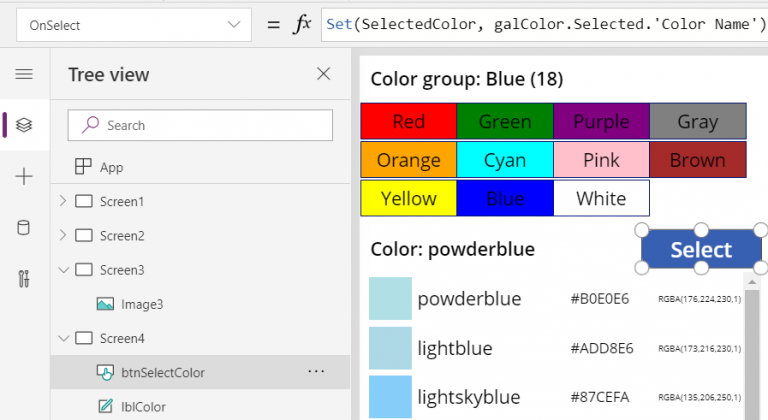Image resolution: width=768 pixels, height=420 pixels.
Task: Click the gallery scrollbar up arrow
Action: [x=751, y=282]
